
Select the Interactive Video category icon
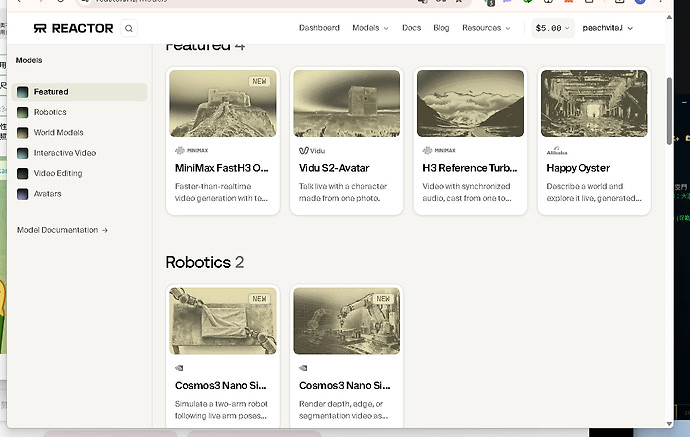pos(22,153)
